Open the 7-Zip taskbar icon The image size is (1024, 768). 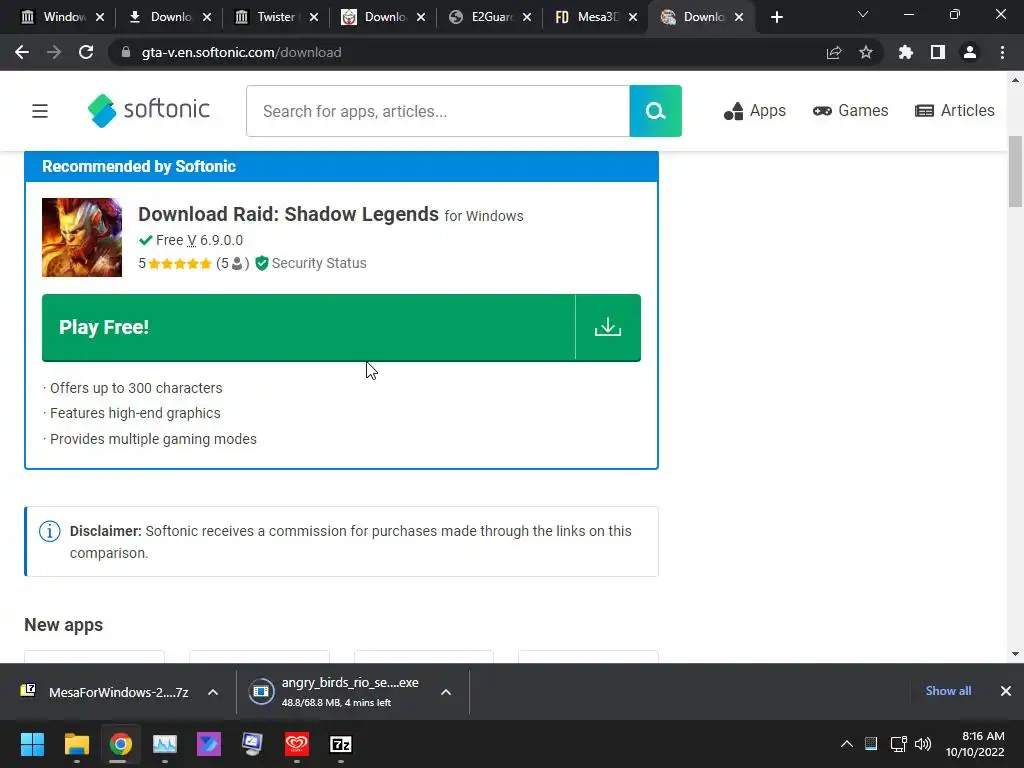(341, 744)
